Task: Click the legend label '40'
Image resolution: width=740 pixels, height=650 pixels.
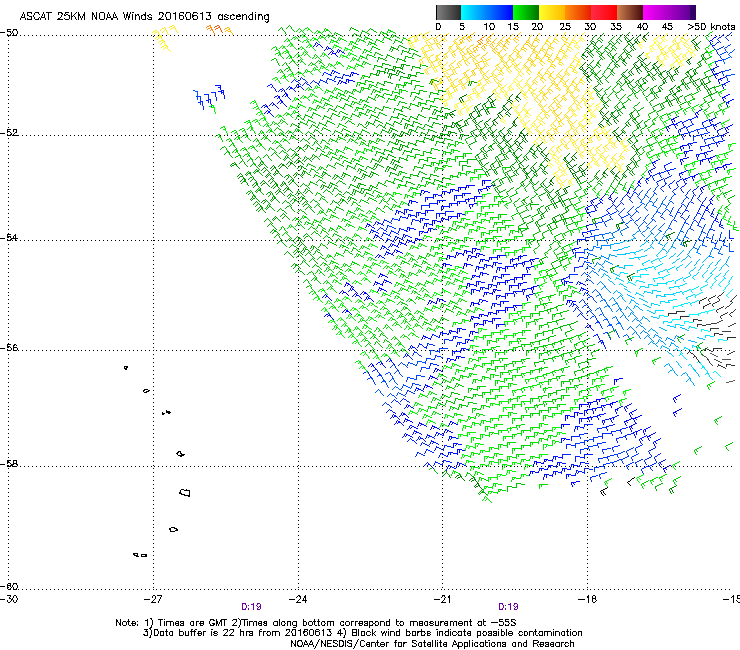Action: pos(642,27)
